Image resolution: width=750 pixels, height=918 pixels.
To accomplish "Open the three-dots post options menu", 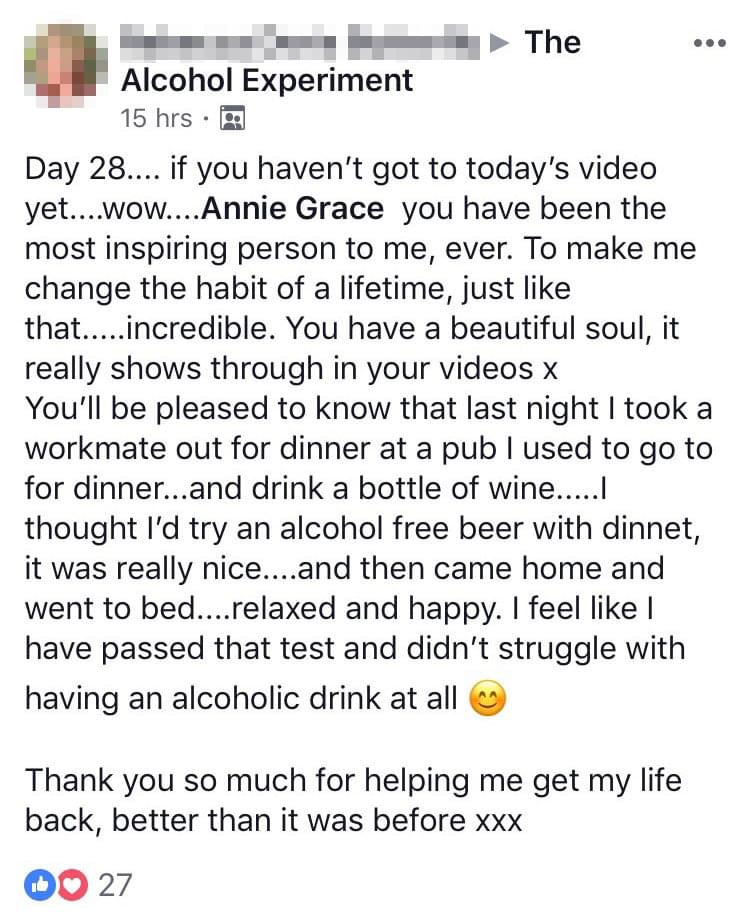I will pyautogui.click(x=709, y=43).
